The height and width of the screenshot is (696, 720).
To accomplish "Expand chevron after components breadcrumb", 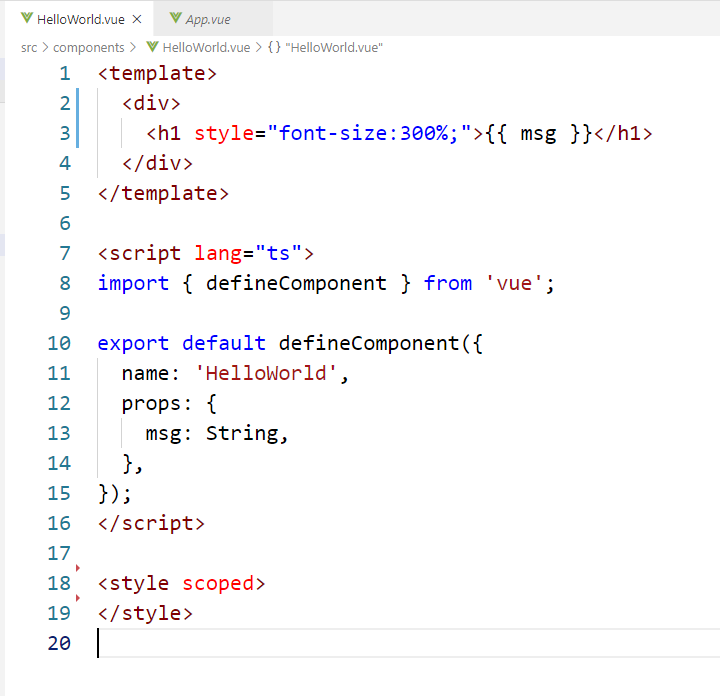I will [133, 47].
